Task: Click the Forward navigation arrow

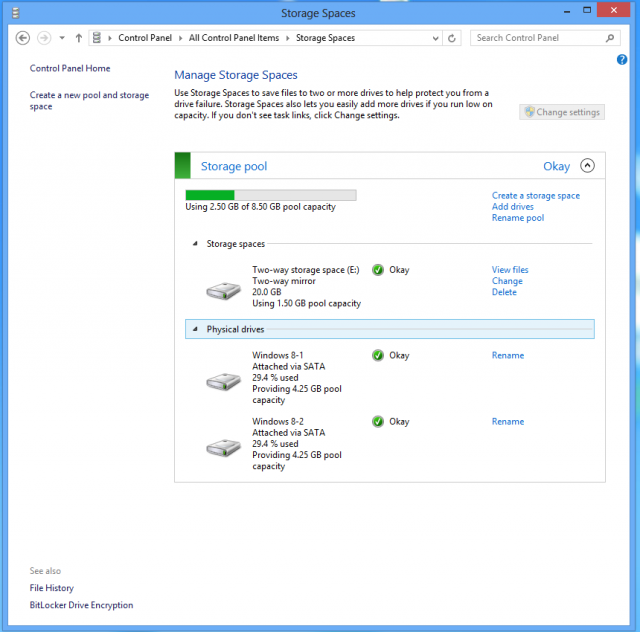Action: (x=44, y=38)
